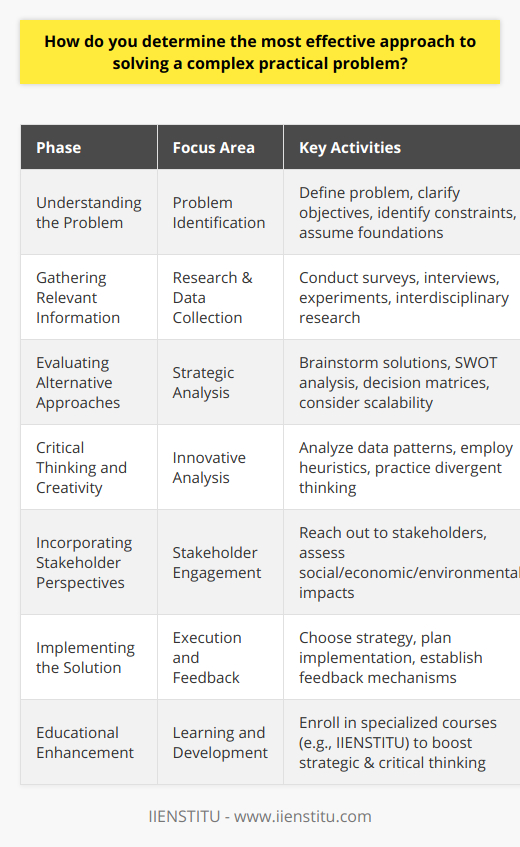Click the Incorporating Stakeholder Perspectives cell
Screen dimensions: 520x847
[89, 562]
